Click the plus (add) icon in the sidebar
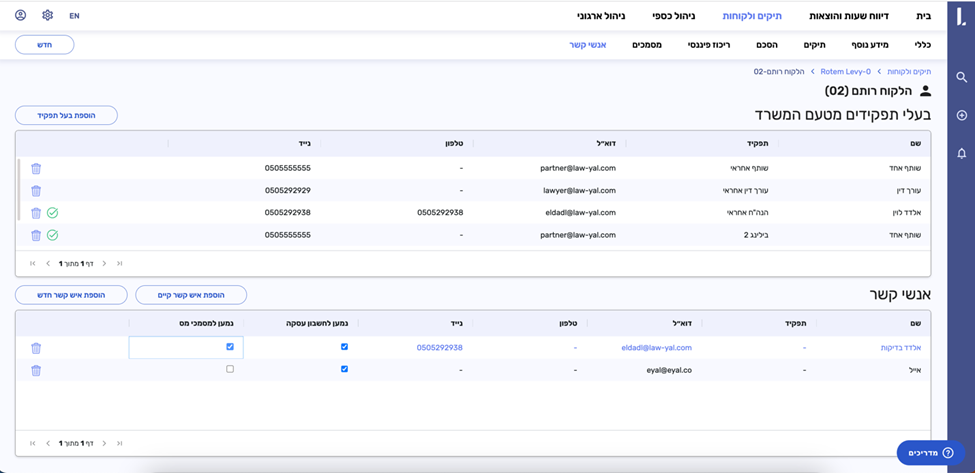 pyautogui.click(x=961, y=115)
